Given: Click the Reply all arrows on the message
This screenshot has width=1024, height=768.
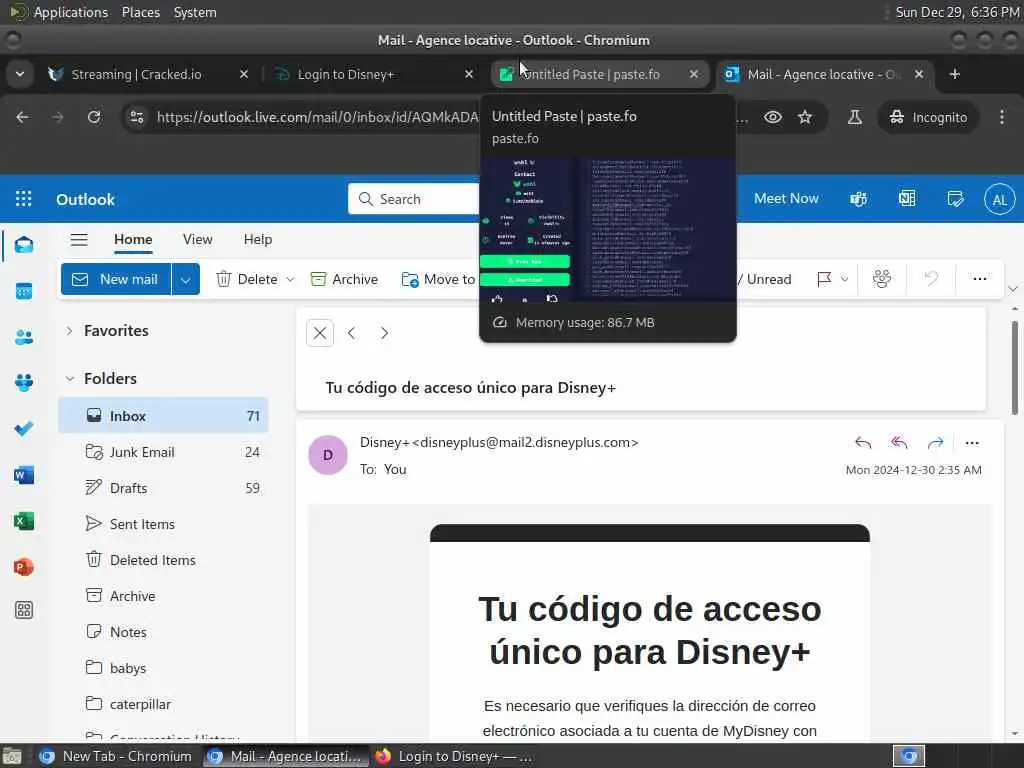Looking at the screenshot, I should (x=899, y=443).
